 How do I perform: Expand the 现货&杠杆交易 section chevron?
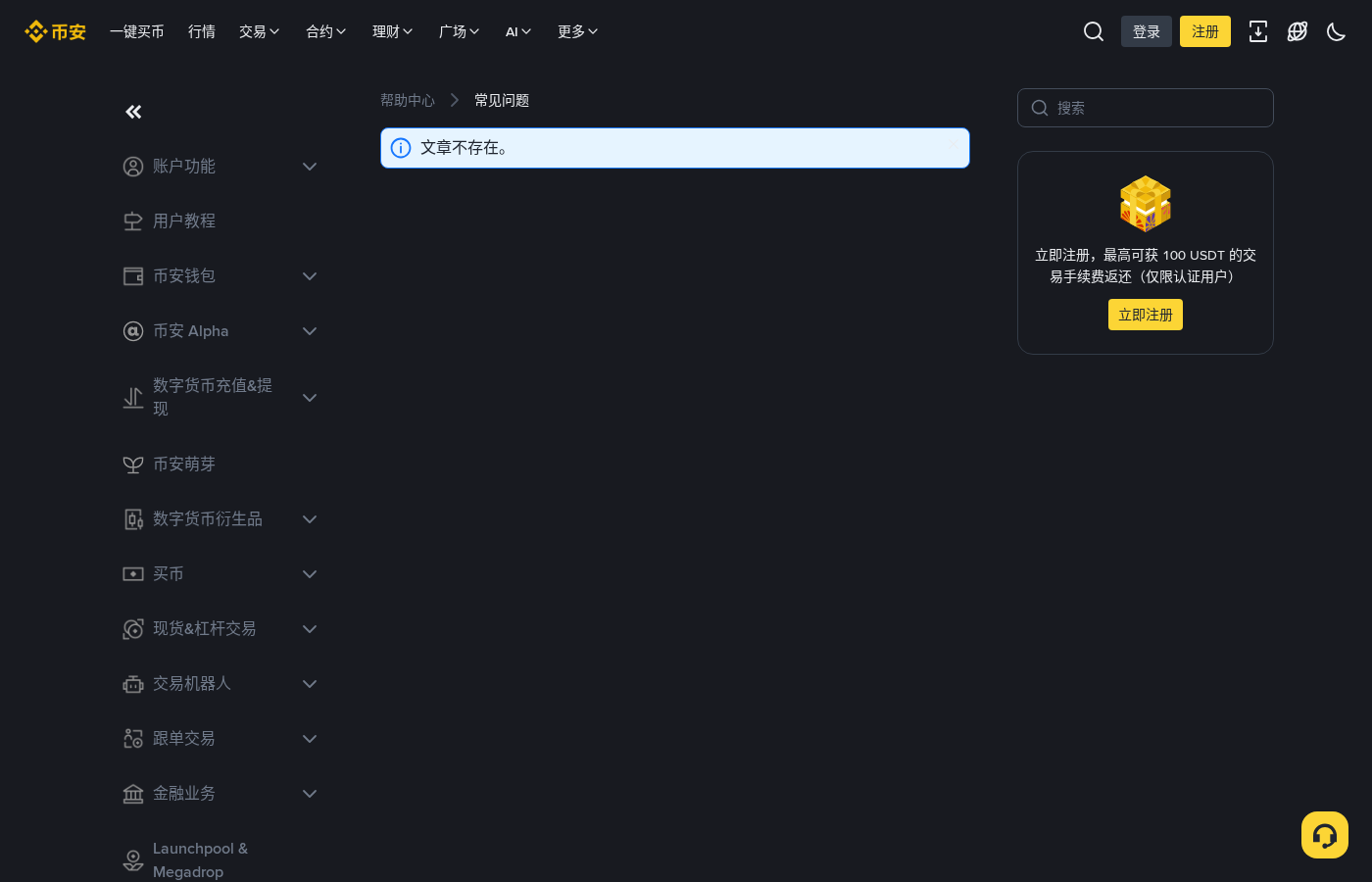310,629
